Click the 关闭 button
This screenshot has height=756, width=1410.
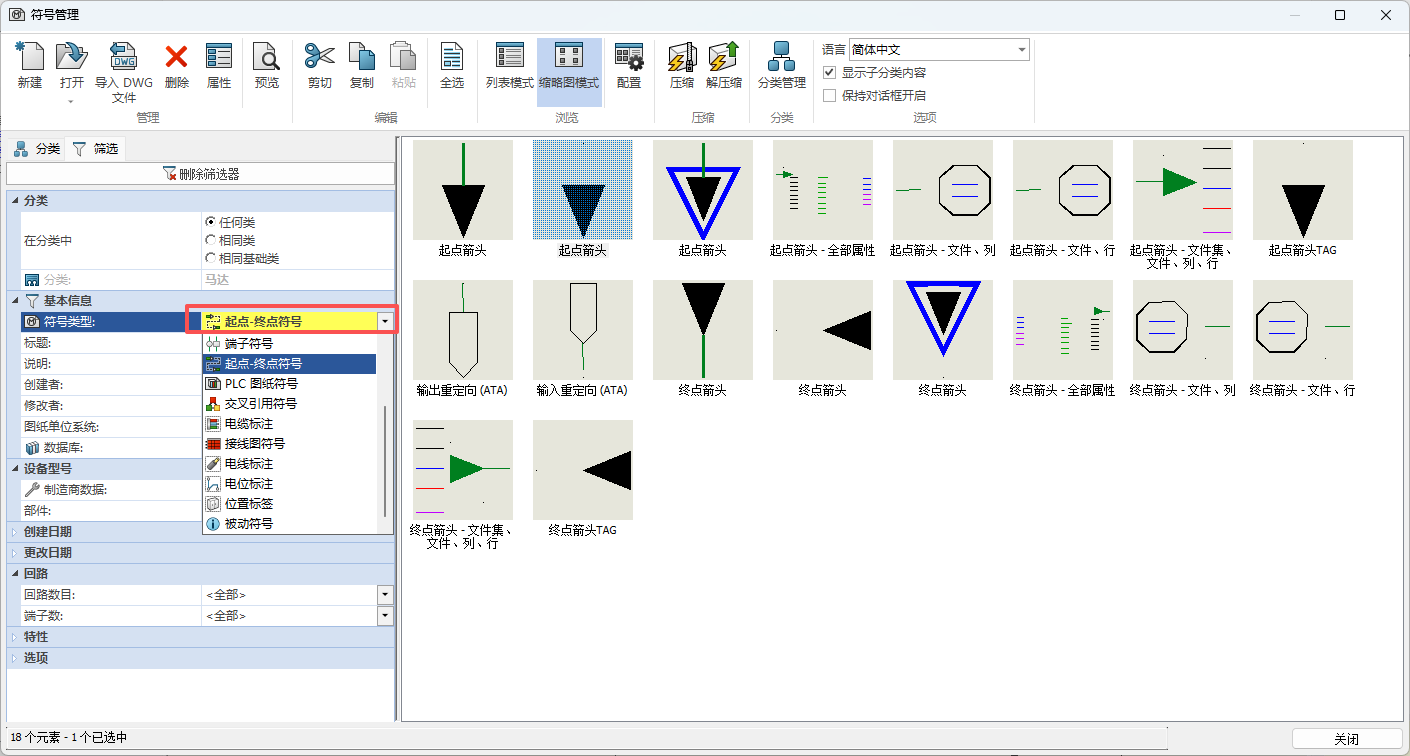pyautogui.click(x=1346, y=739)
